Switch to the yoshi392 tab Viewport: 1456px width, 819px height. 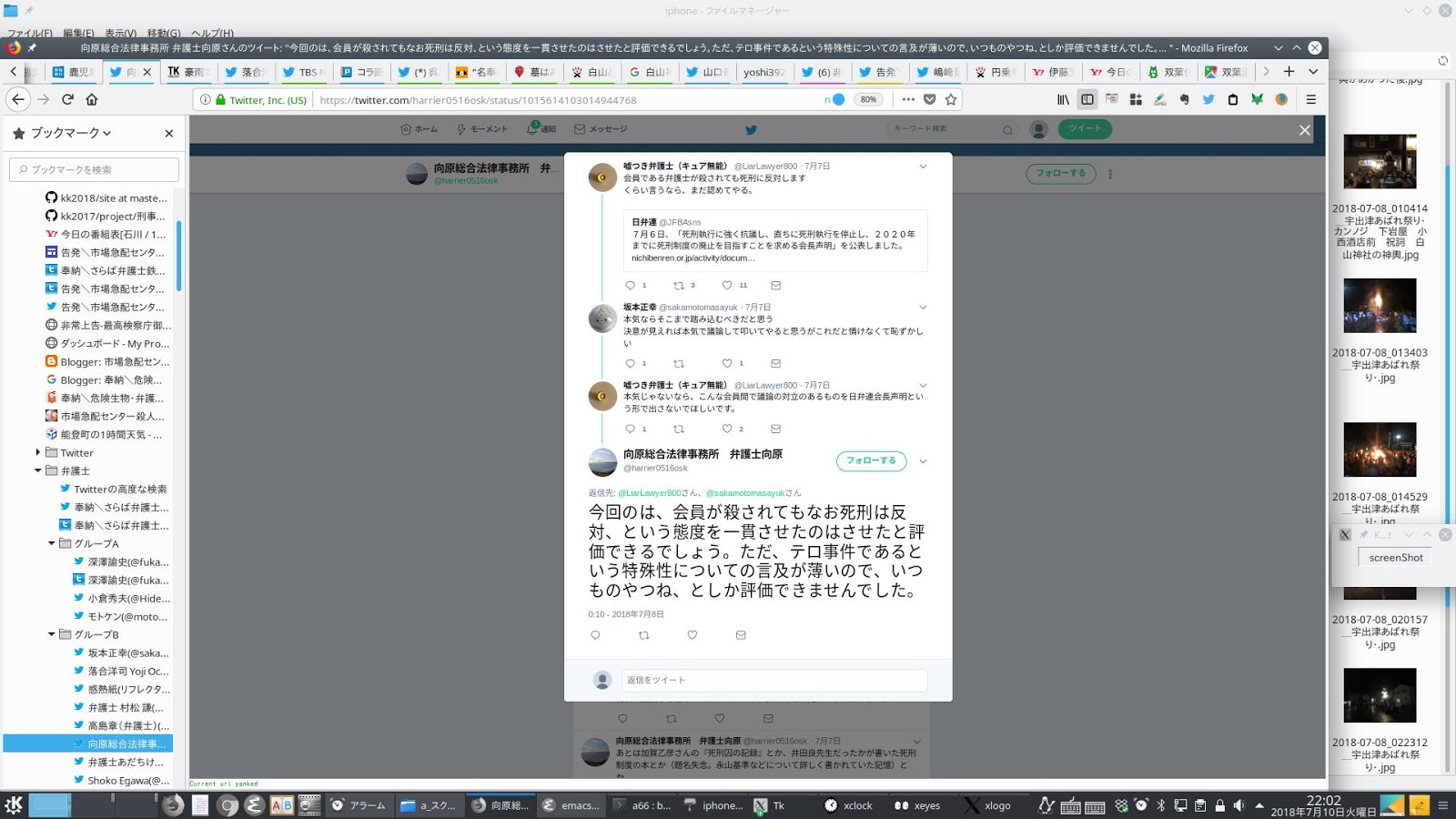(x=763, y=72)
